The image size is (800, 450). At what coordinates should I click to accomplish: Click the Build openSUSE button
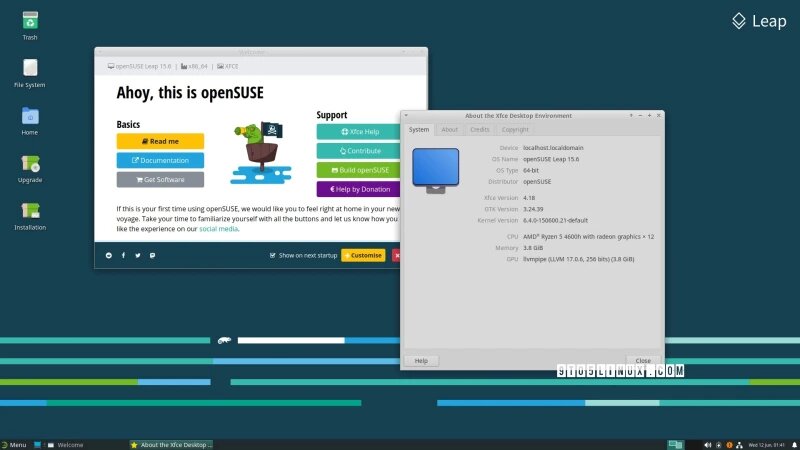pyautogui.click(x=358, y=170)
